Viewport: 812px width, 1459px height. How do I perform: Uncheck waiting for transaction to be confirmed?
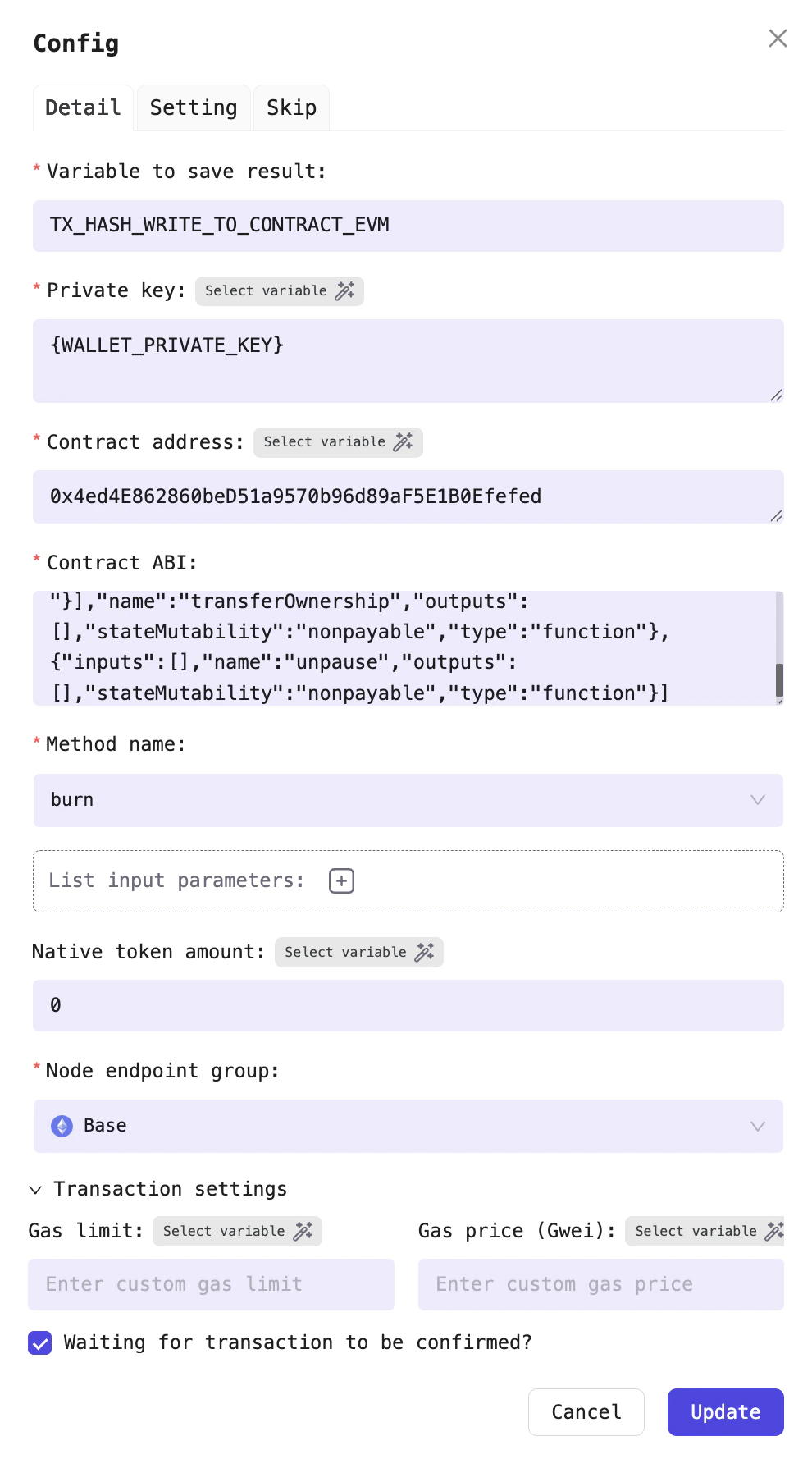tap(39, 1342)
